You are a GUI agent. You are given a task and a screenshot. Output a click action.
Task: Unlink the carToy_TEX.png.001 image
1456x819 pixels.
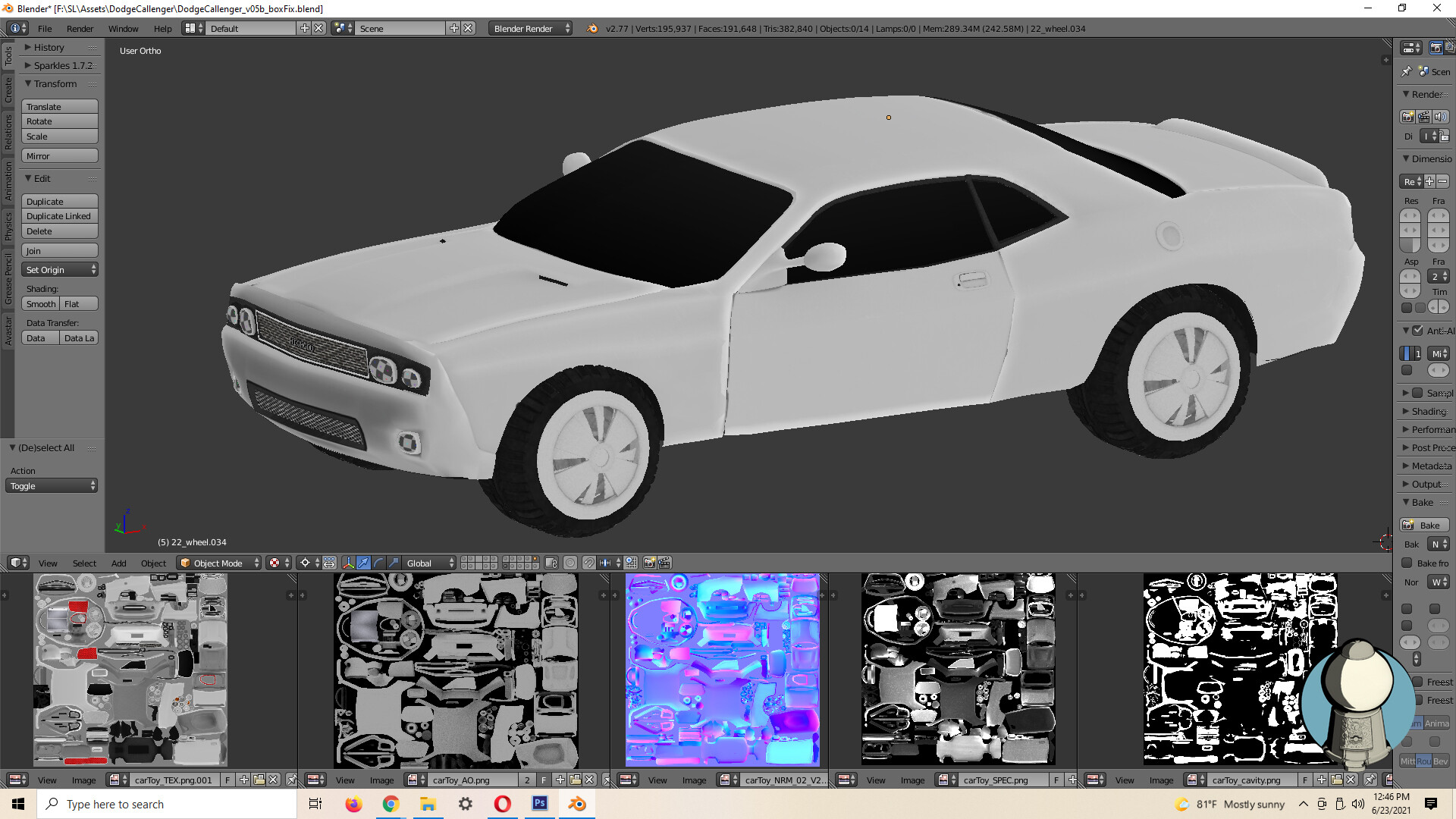pyautogui.click(x=273, y=780)
